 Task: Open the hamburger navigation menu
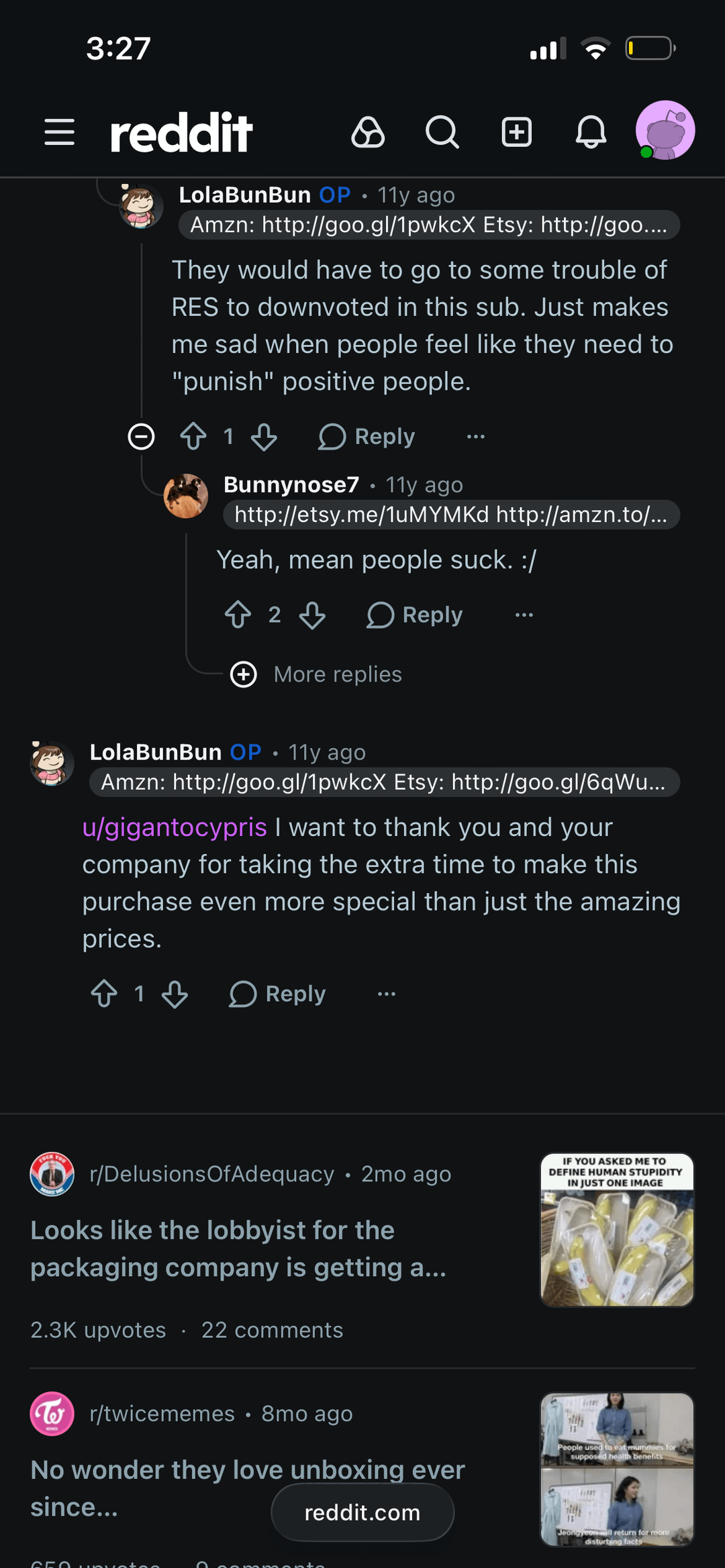click(59, 132)
